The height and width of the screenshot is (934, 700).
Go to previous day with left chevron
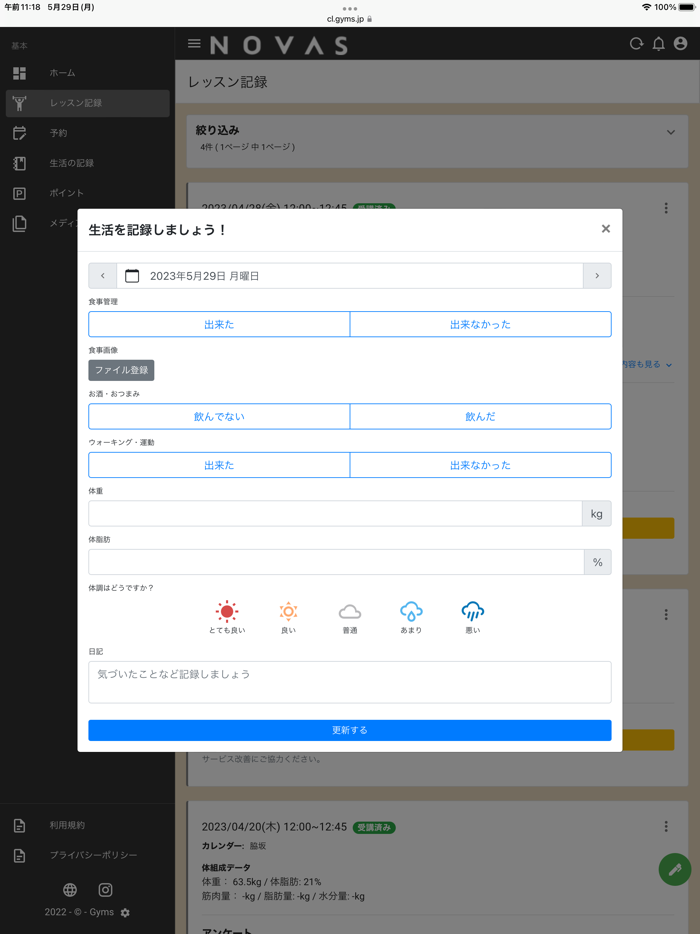tap(102, 276)
